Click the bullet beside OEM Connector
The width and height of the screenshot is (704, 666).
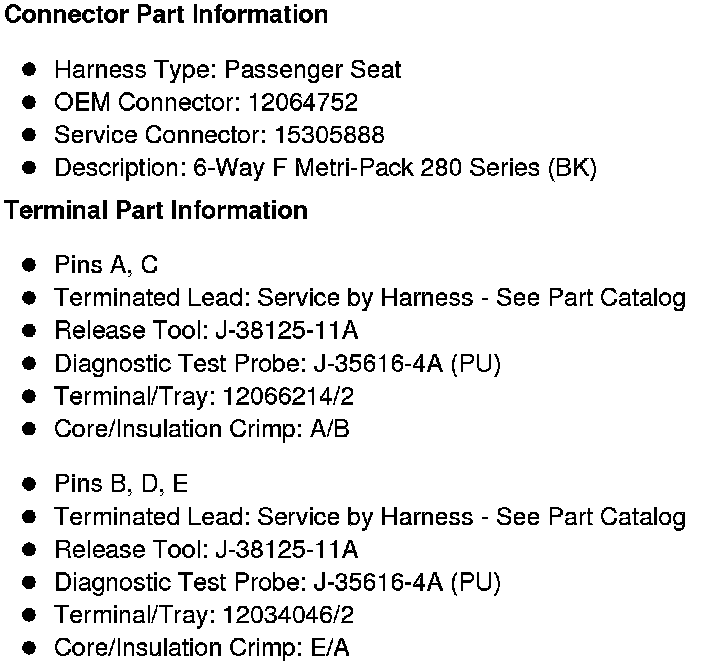[30, 102]
